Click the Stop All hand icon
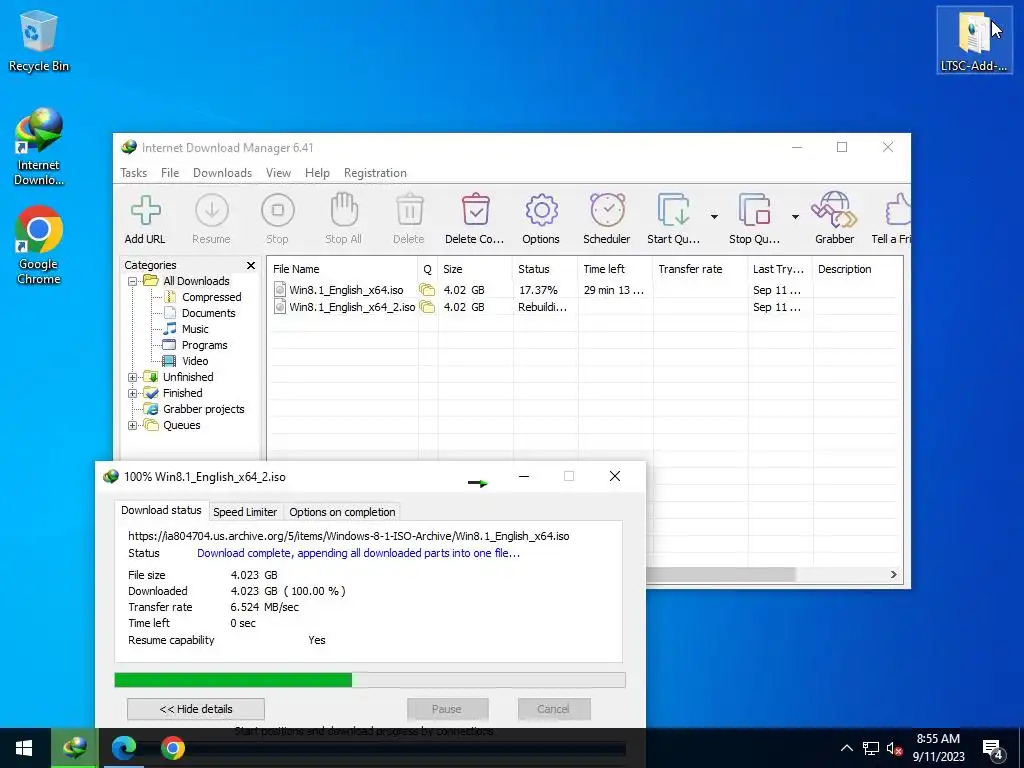Image resolution: width=1024 pixels, height=768 pixels. [x=344, y=210]
